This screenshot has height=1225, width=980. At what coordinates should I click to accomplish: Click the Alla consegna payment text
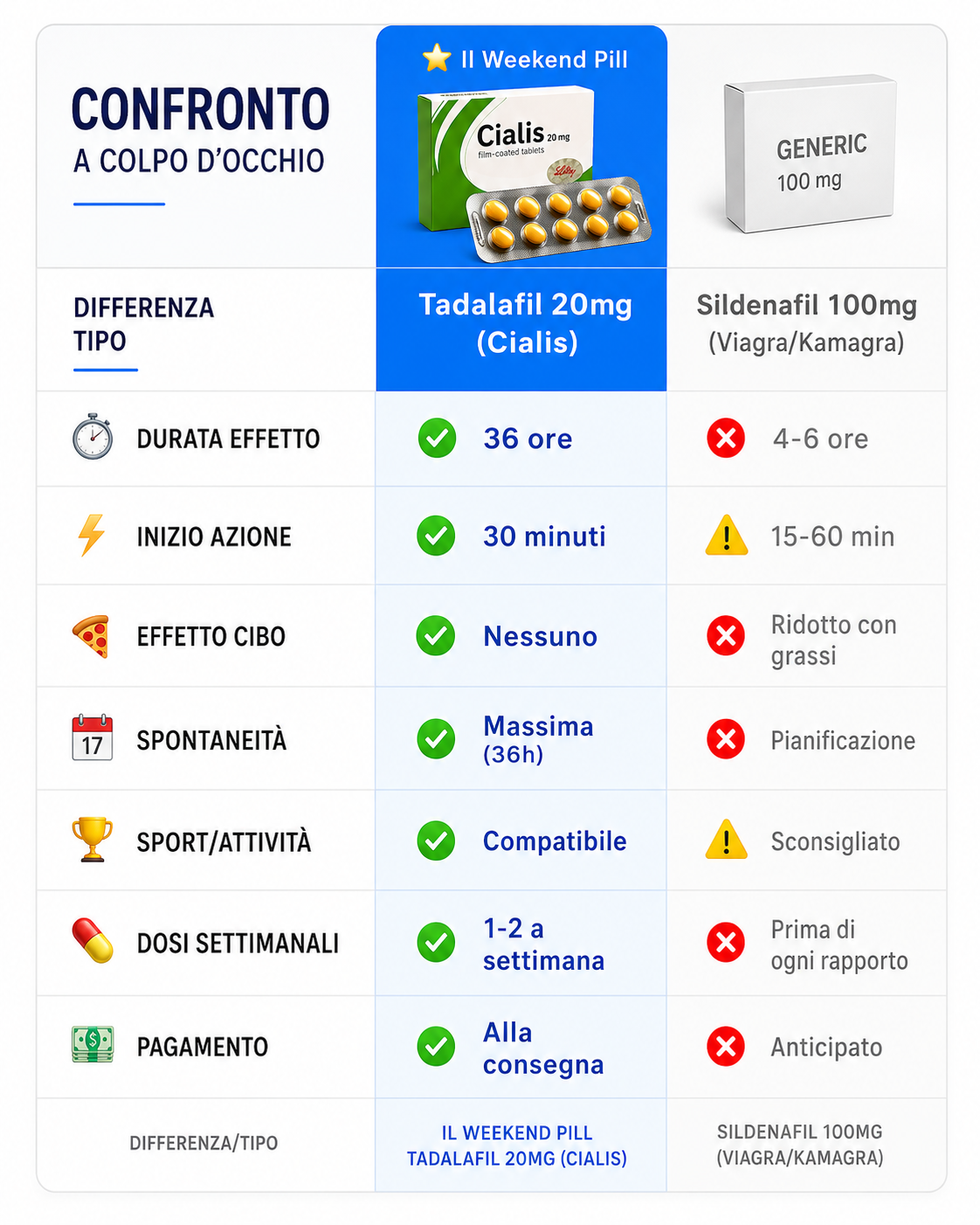[543, 1048]
